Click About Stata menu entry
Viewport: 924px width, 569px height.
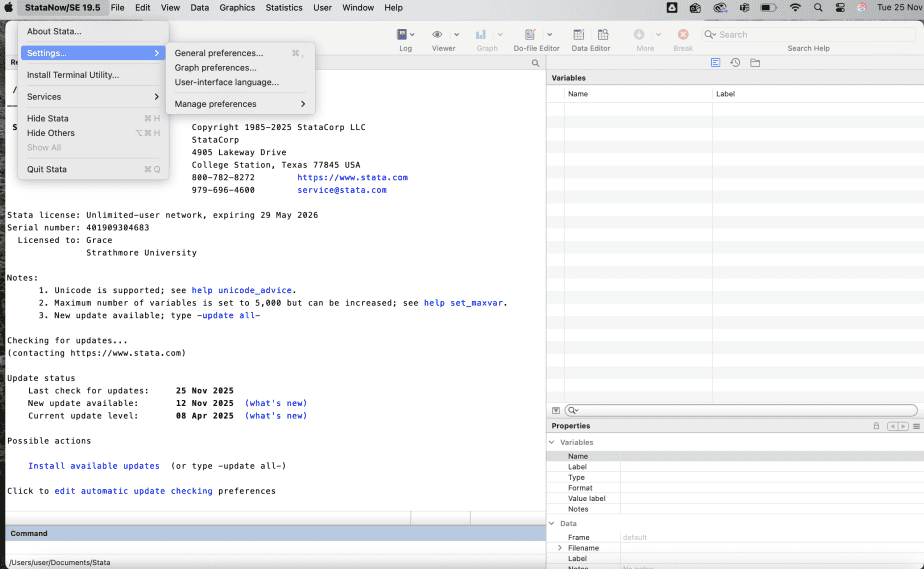(93, 31)
